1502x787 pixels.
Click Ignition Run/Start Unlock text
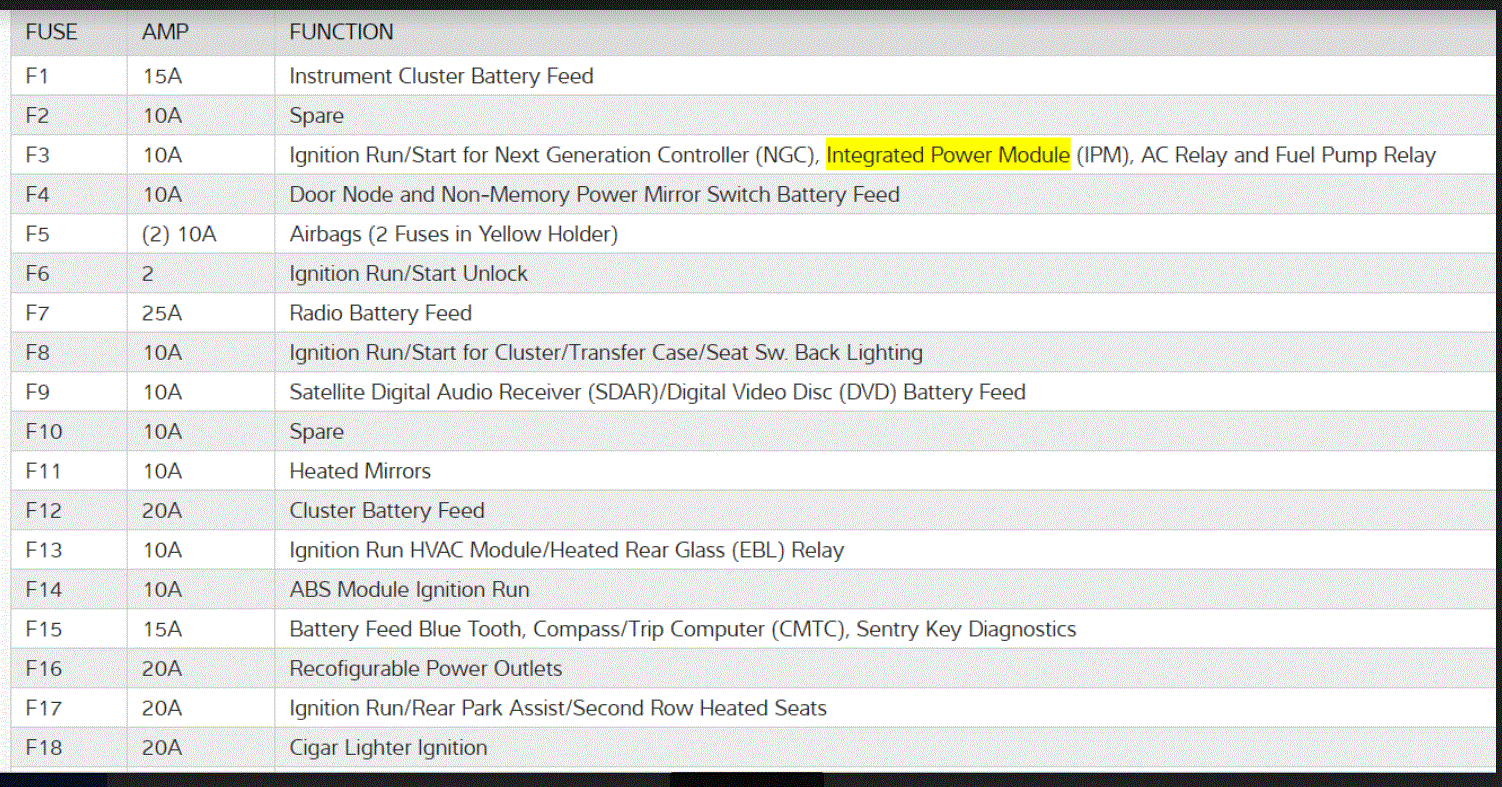[x=408, y=274]
